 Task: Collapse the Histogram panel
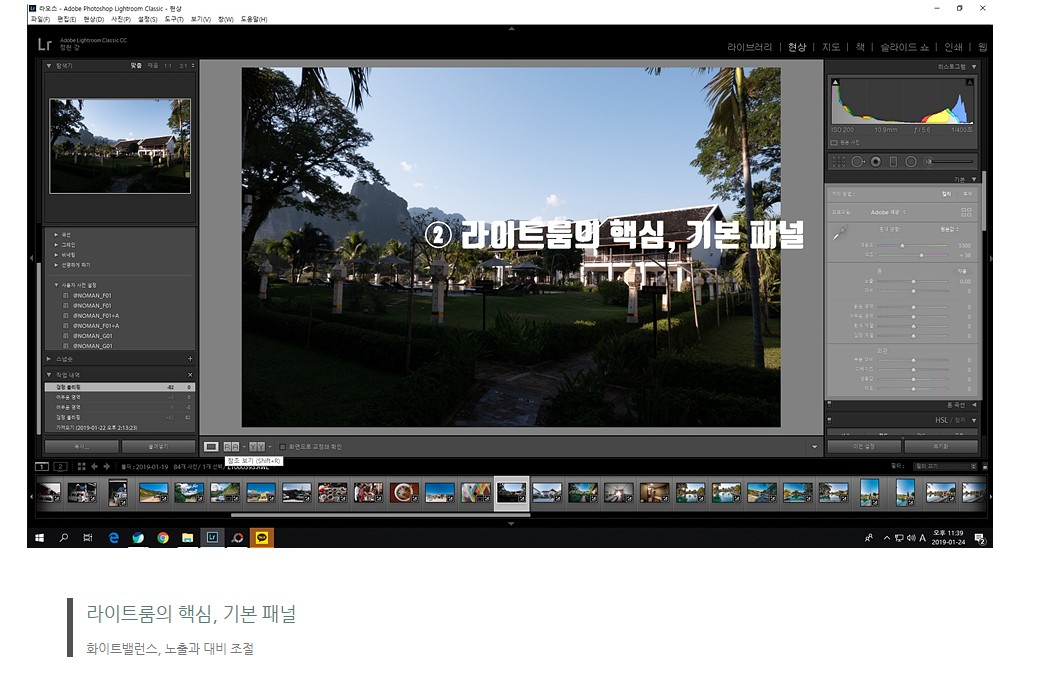coord(974,67)
